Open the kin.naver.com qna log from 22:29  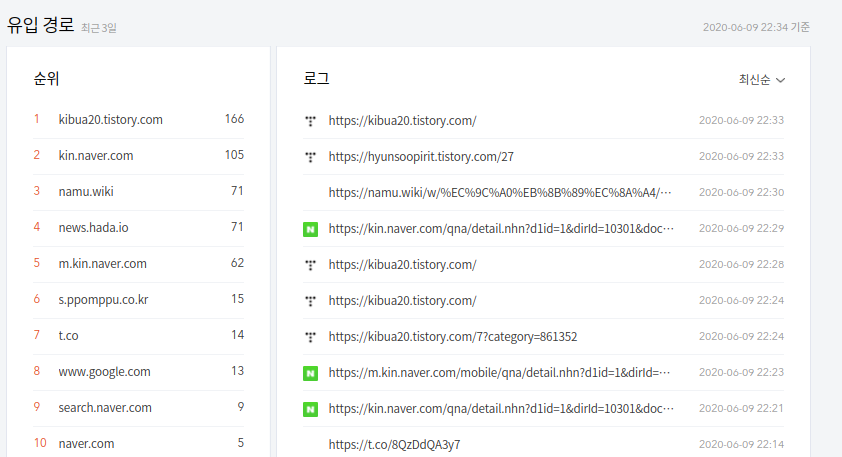[501, 229]
